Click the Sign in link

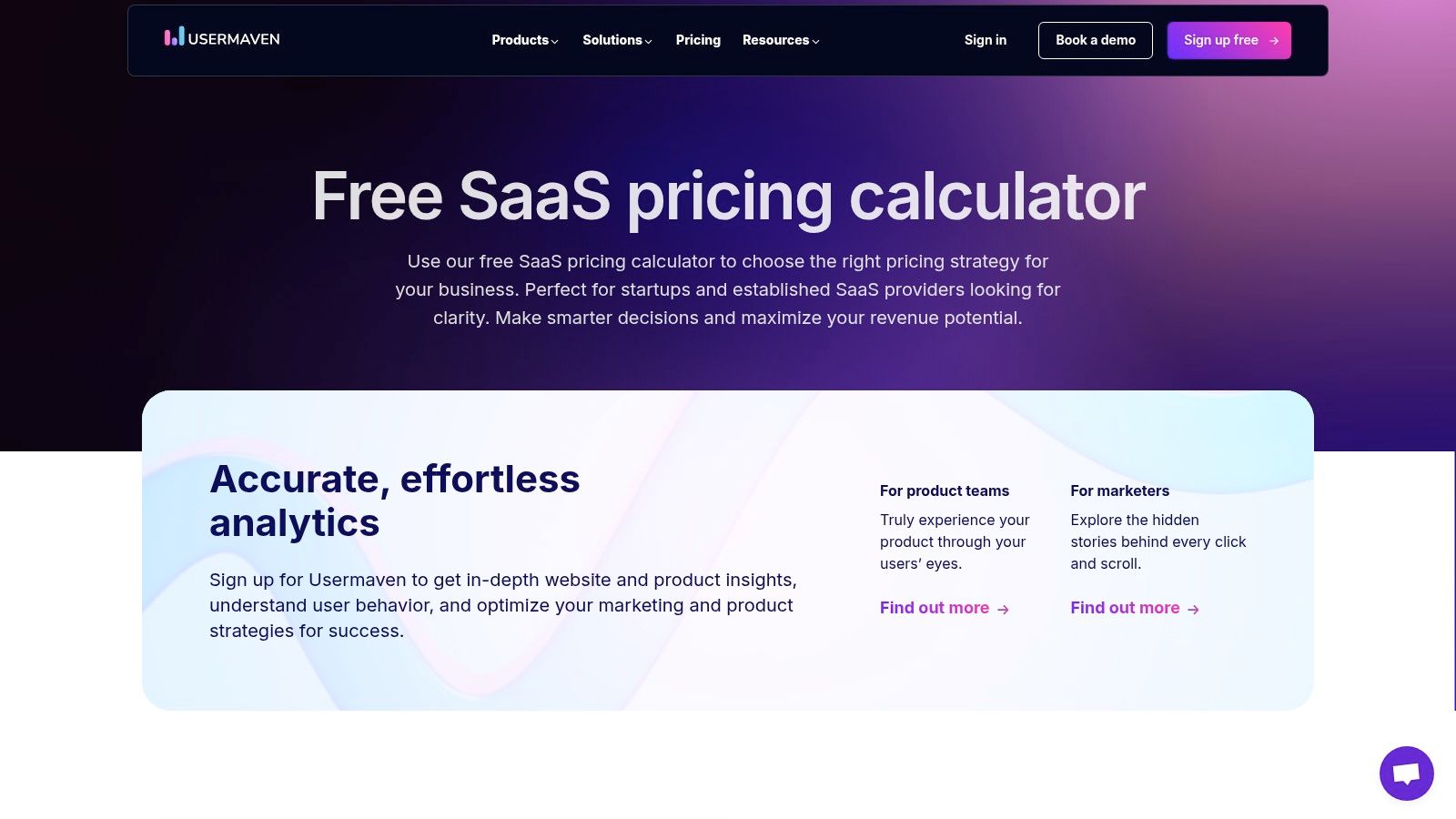(x=985, y=40)
